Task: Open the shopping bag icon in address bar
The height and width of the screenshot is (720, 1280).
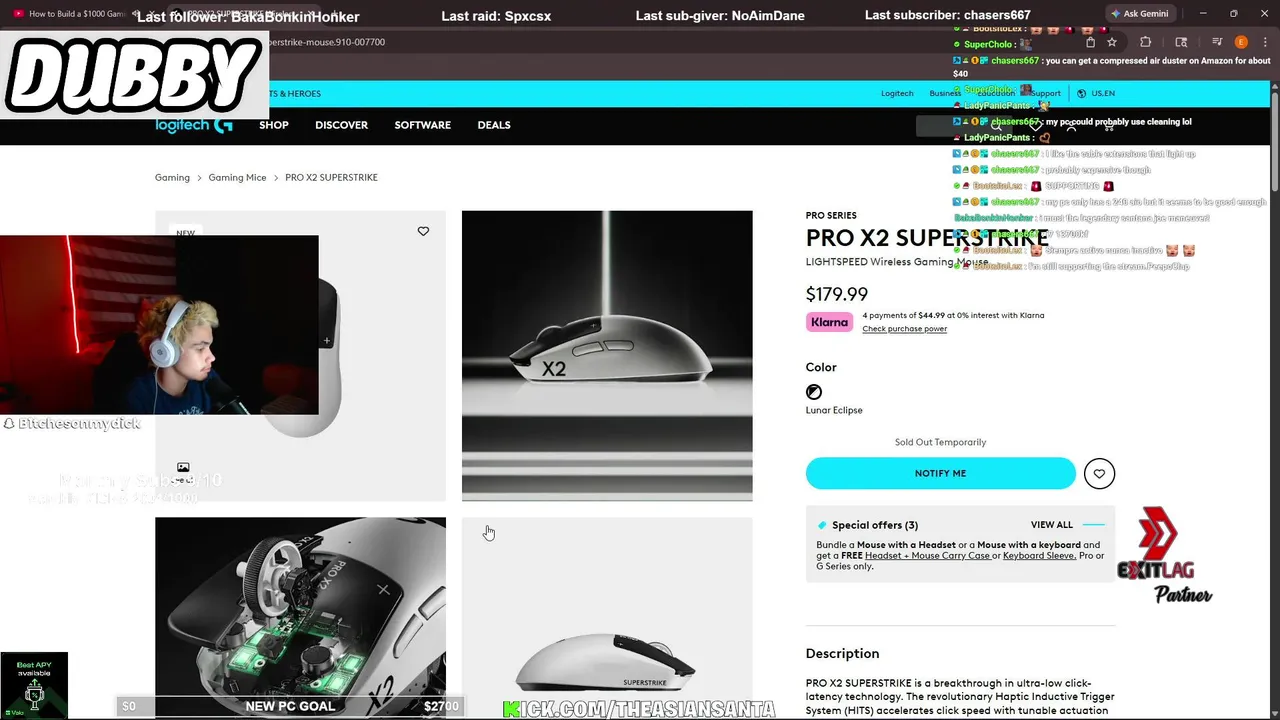Action: [x=1090, y=42]
